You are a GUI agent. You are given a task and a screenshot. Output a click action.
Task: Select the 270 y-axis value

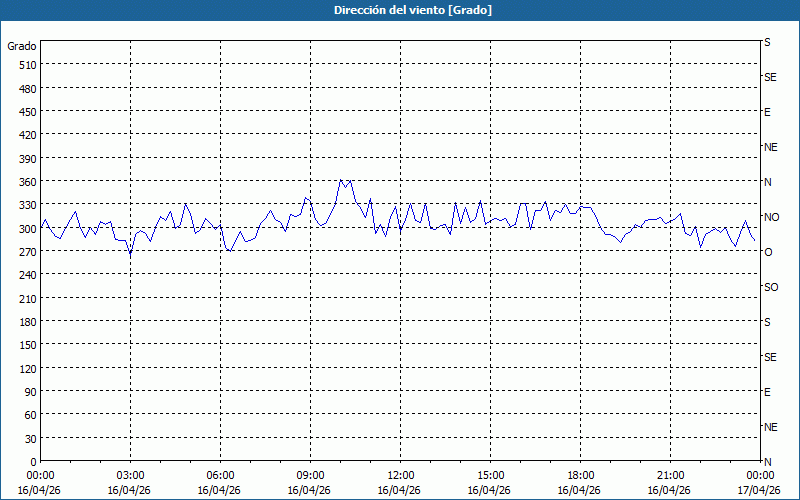click(28, 252)
